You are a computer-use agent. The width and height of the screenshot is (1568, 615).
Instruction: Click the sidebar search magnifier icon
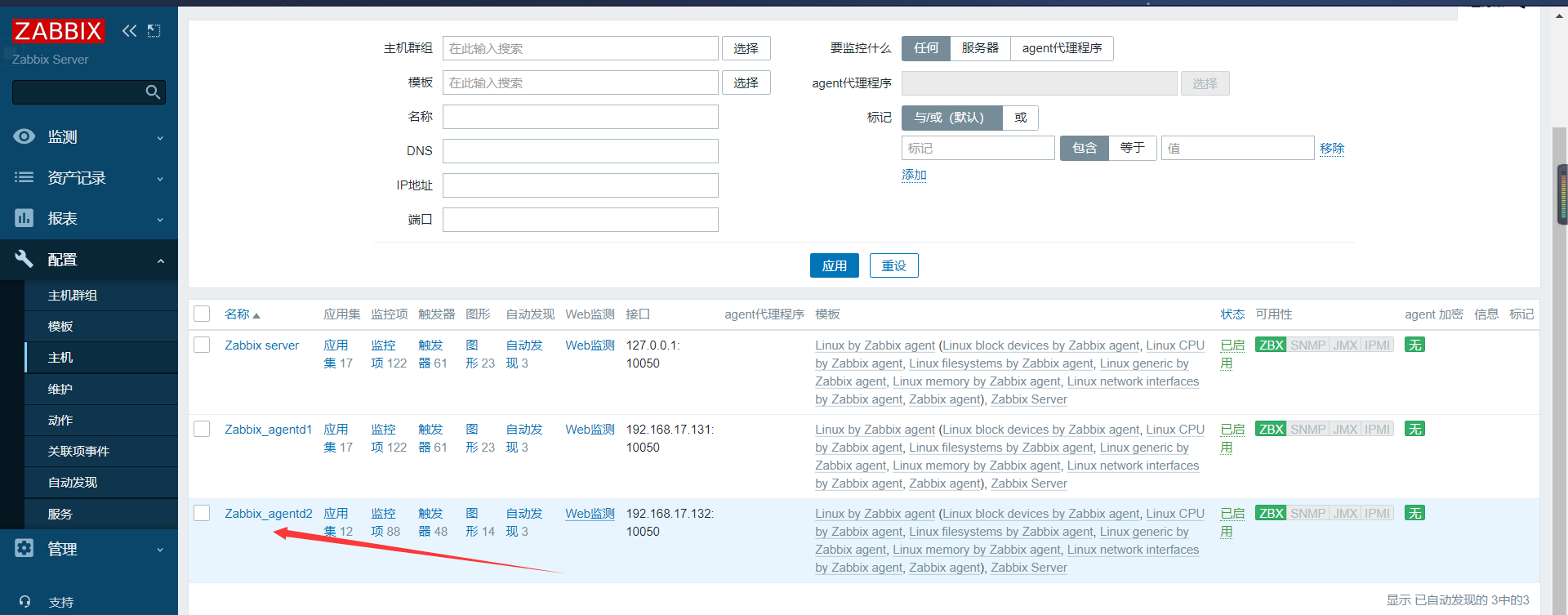pos(153,92)
